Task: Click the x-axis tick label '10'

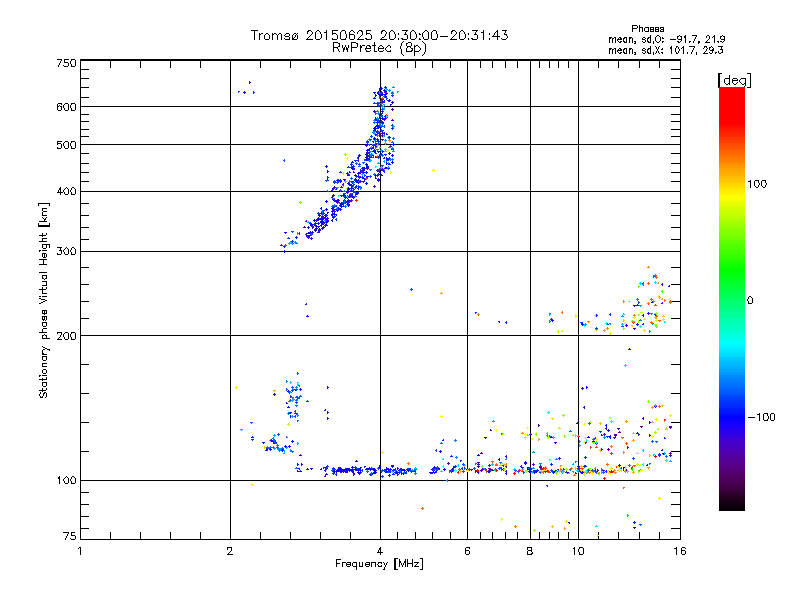Action: [578, 551]
